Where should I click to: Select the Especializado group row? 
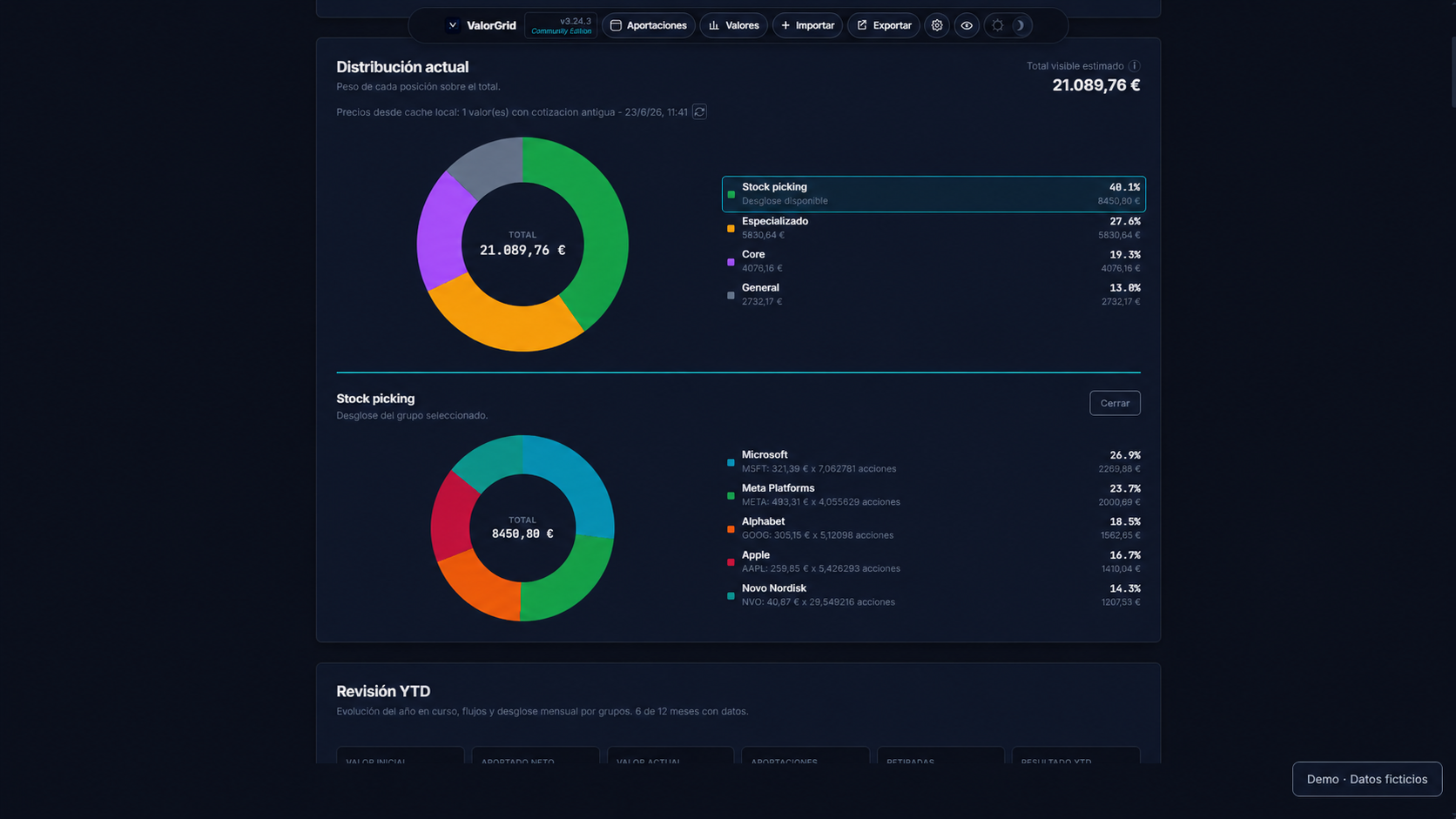pos(934,228)
